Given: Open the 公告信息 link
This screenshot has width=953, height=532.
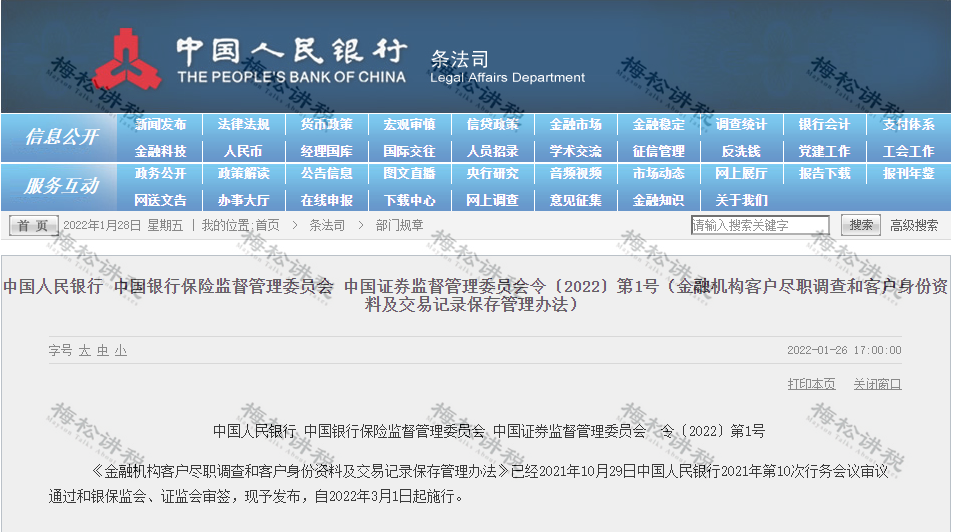Looking at the screenshot, I should (x=326, y=174).
